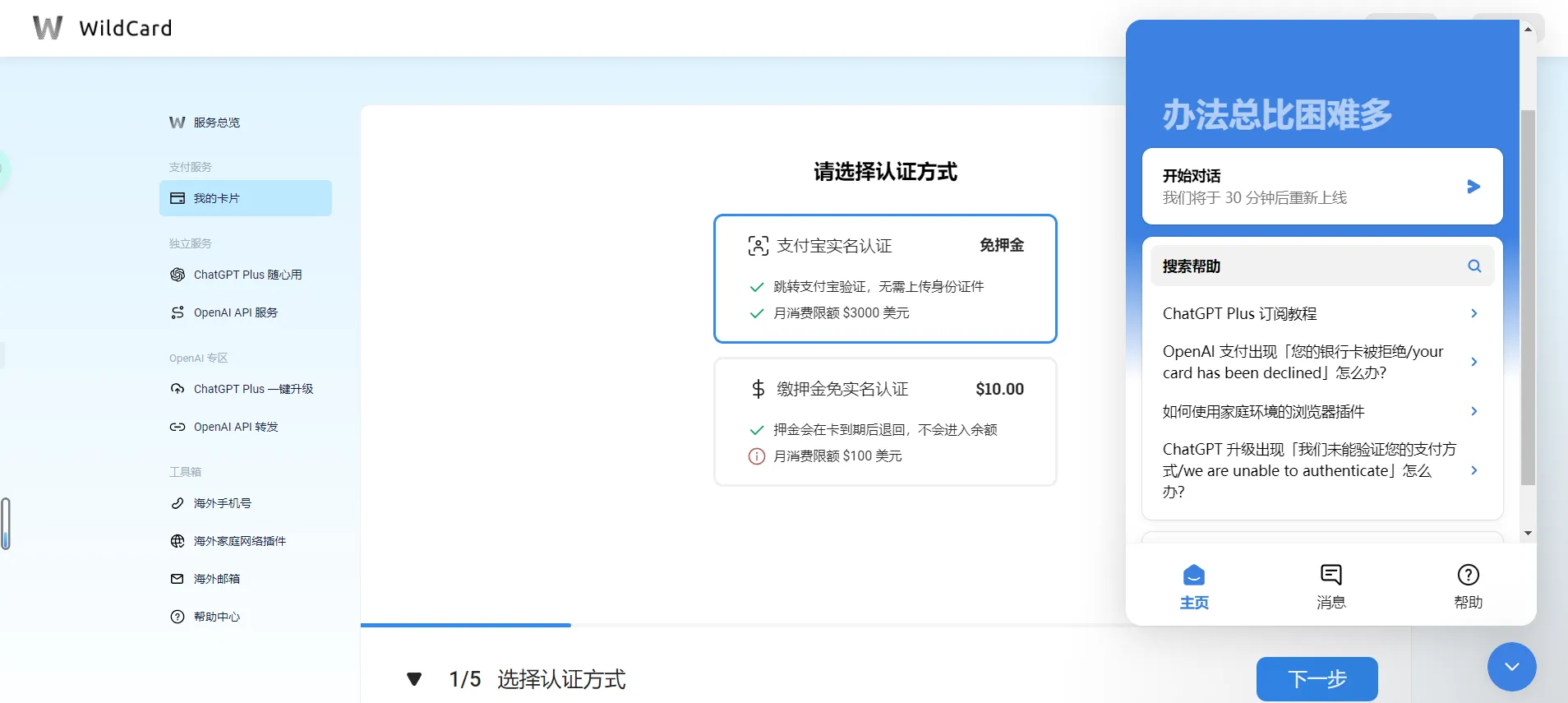
Task: Open OpenAI API 服务 icon
Action: click(178, 312)
